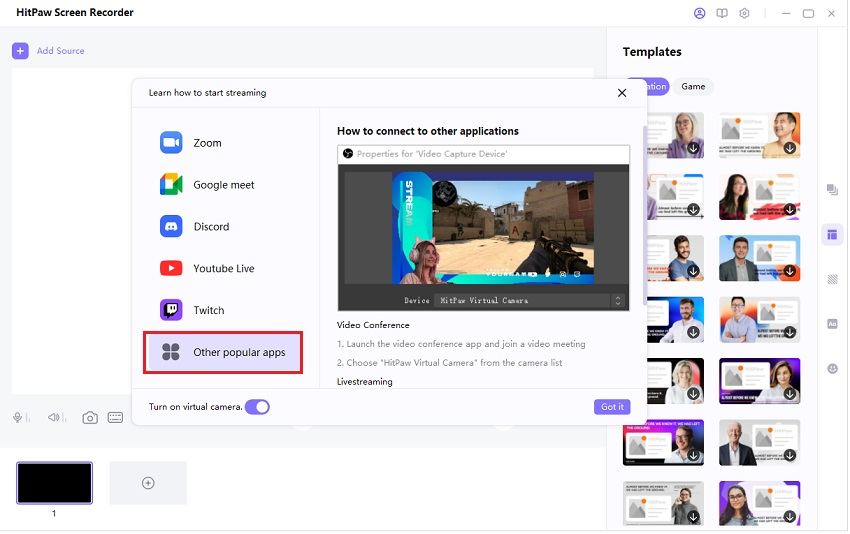Viewport: 850px width, 534px height.
Task: Select the template with elderly man in suit
Action: pyautogui.click(x=759, y=442)
